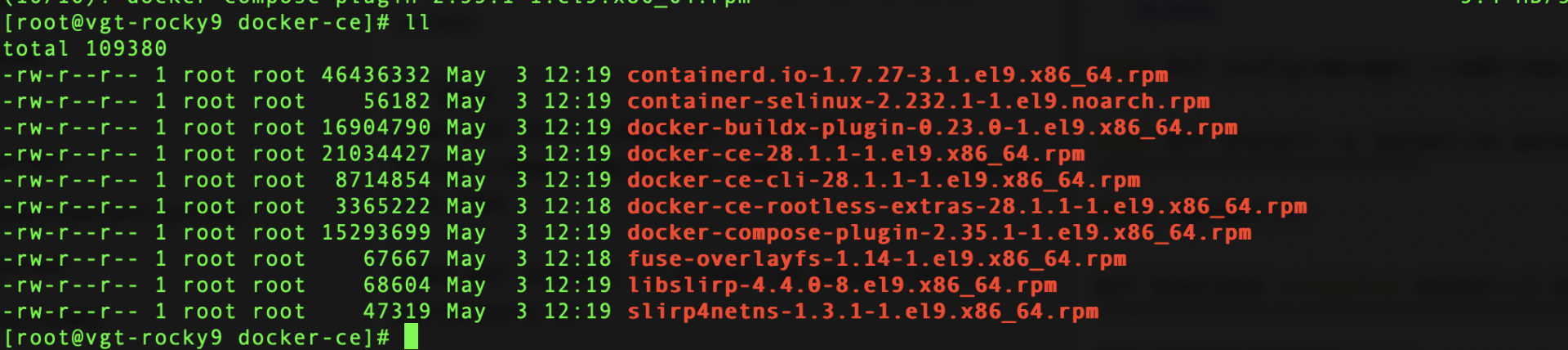Image resolution: width=1568 pixels, height=350 pixels.
Task: Click the docker-compose-plugin-2.35.1 rpm filename
Action: click(x=938, y=232)
